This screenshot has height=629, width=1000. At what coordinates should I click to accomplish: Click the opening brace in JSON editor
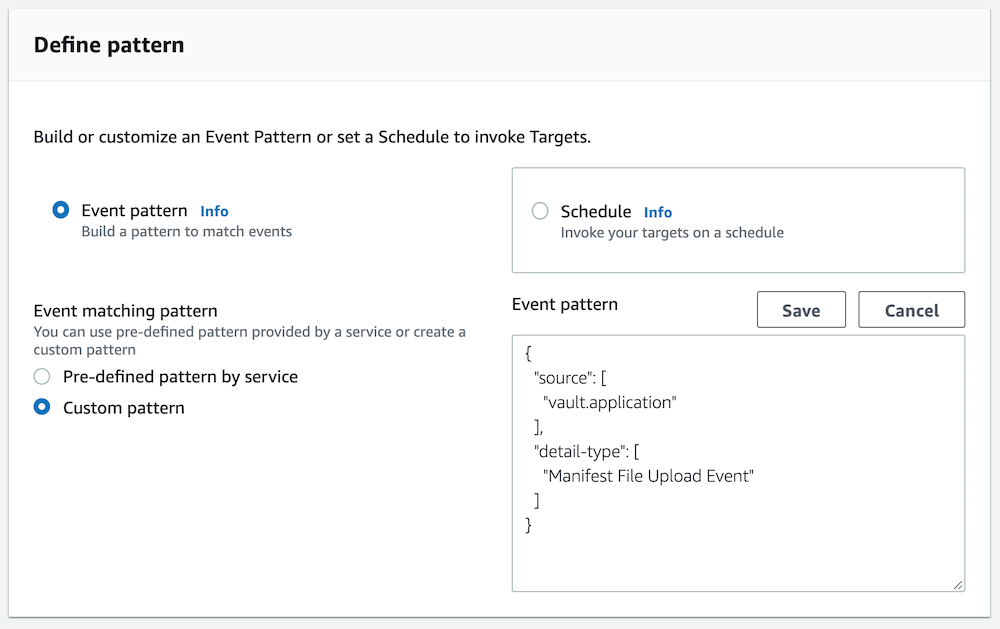(x=528, y=353)
